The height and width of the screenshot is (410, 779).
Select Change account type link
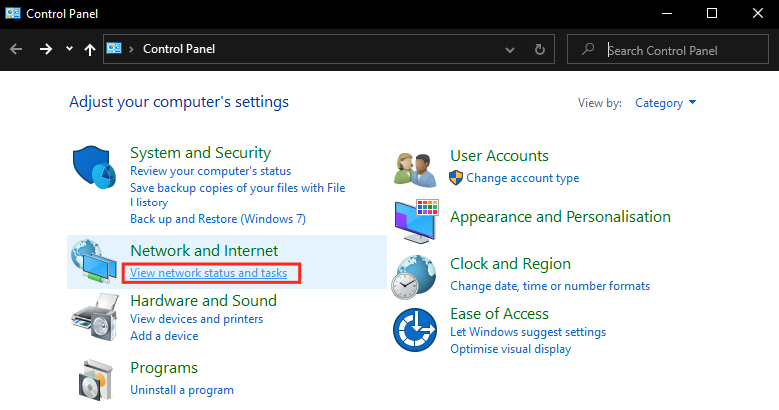coord(522,178)
